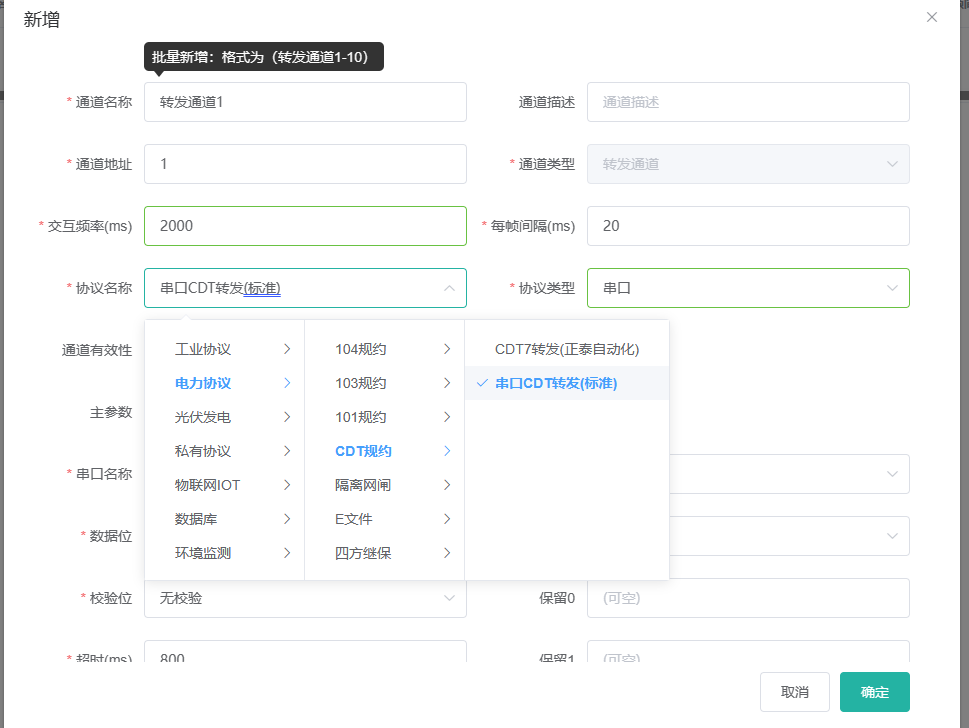Click the chevron arrow next to 103规约
The width and height of the screenshot is (969, 728).
tap(447, 383)
